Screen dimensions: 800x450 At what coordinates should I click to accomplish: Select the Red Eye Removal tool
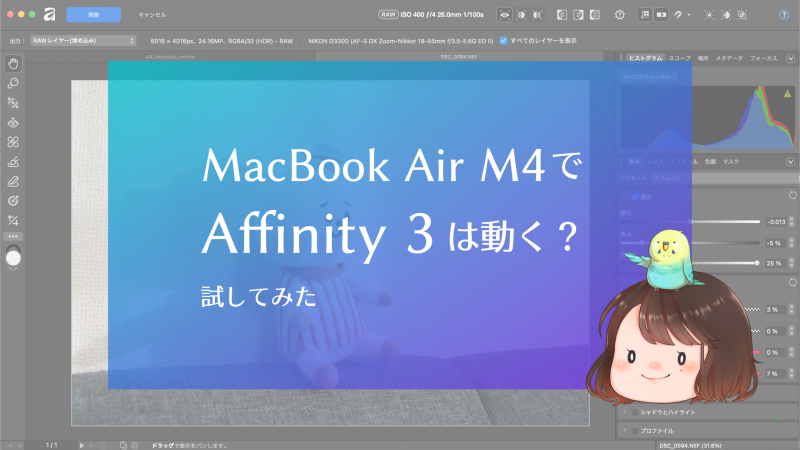tap(13, 122)
